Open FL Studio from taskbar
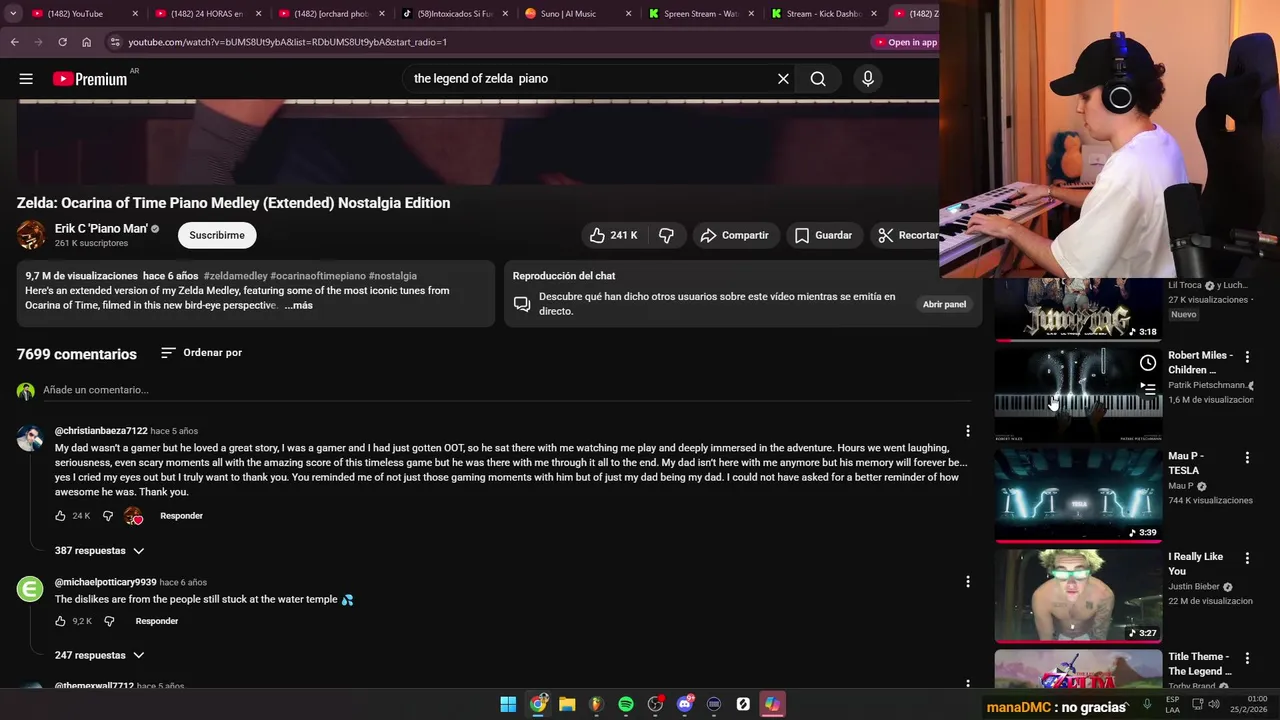The image size is (1280, 720). pos(596,704)
